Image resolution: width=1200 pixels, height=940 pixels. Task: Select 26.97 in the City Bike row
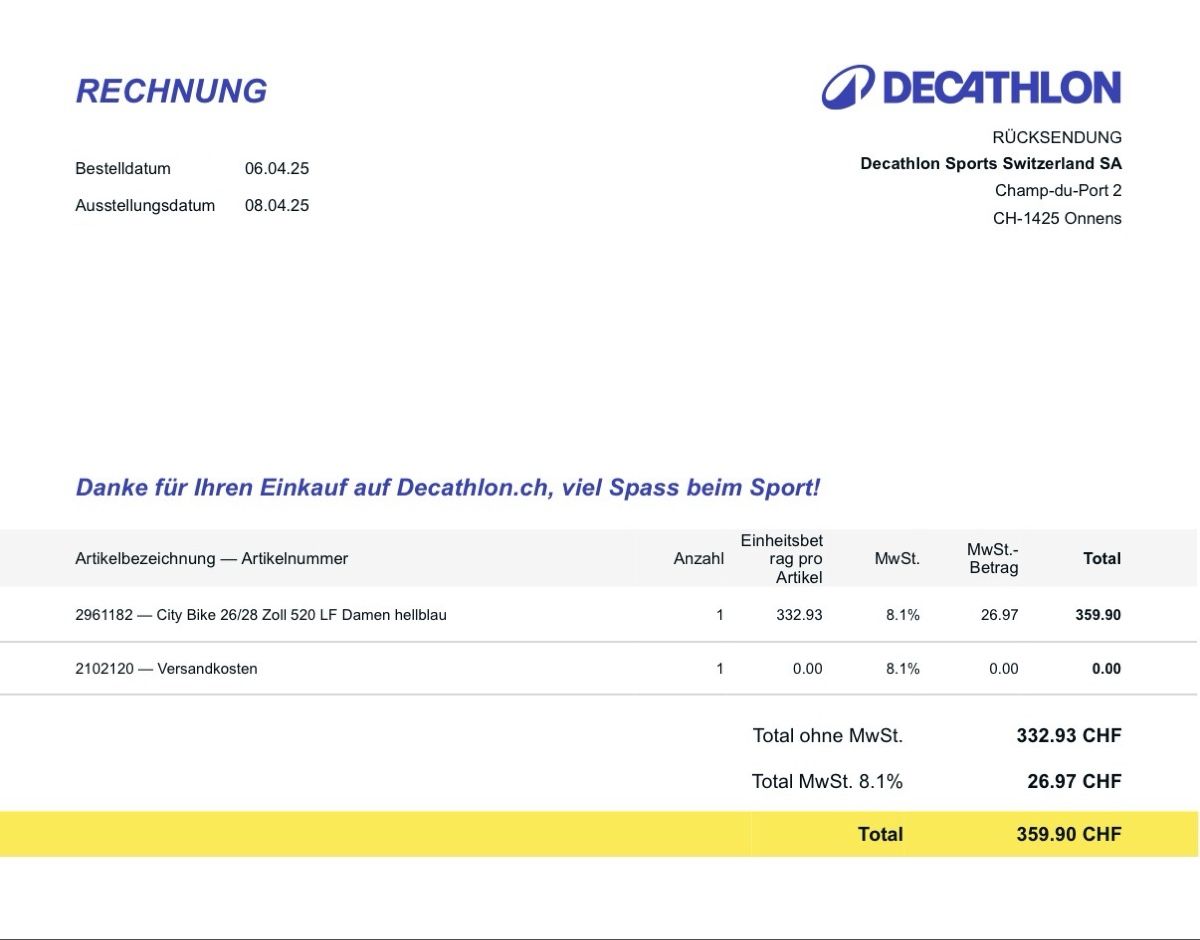999,615
